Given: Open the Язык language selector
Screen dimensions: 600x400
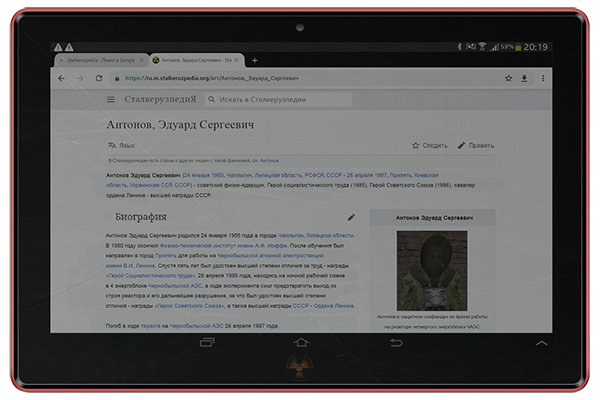Looking at the screenshot, I should (120, 145).
